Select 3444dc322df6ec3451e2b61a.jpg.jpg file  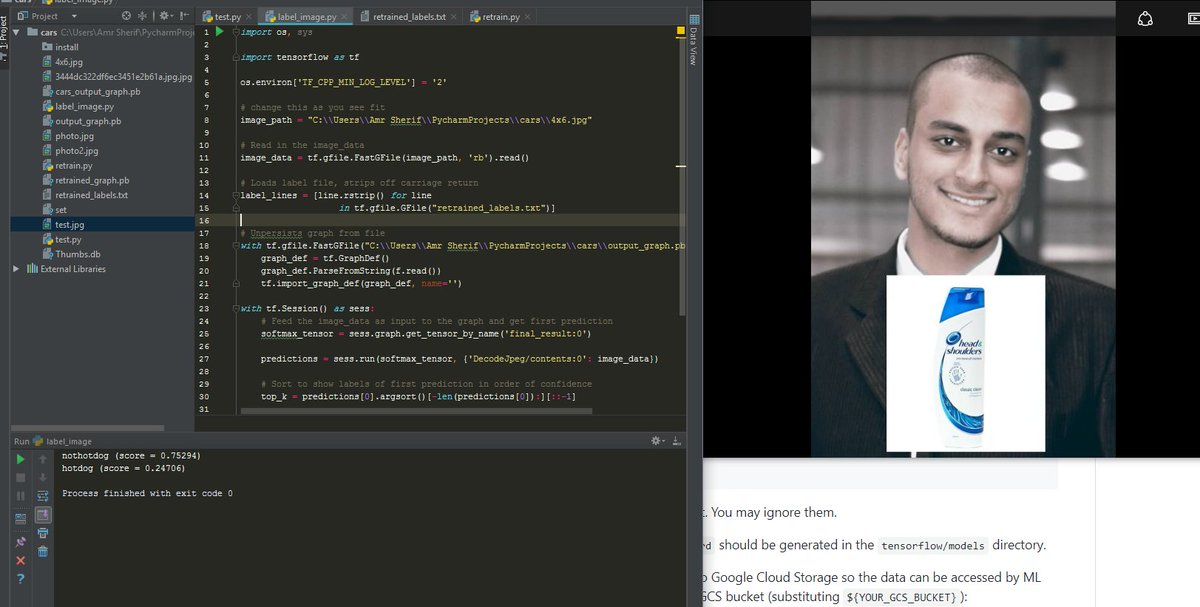117,76
